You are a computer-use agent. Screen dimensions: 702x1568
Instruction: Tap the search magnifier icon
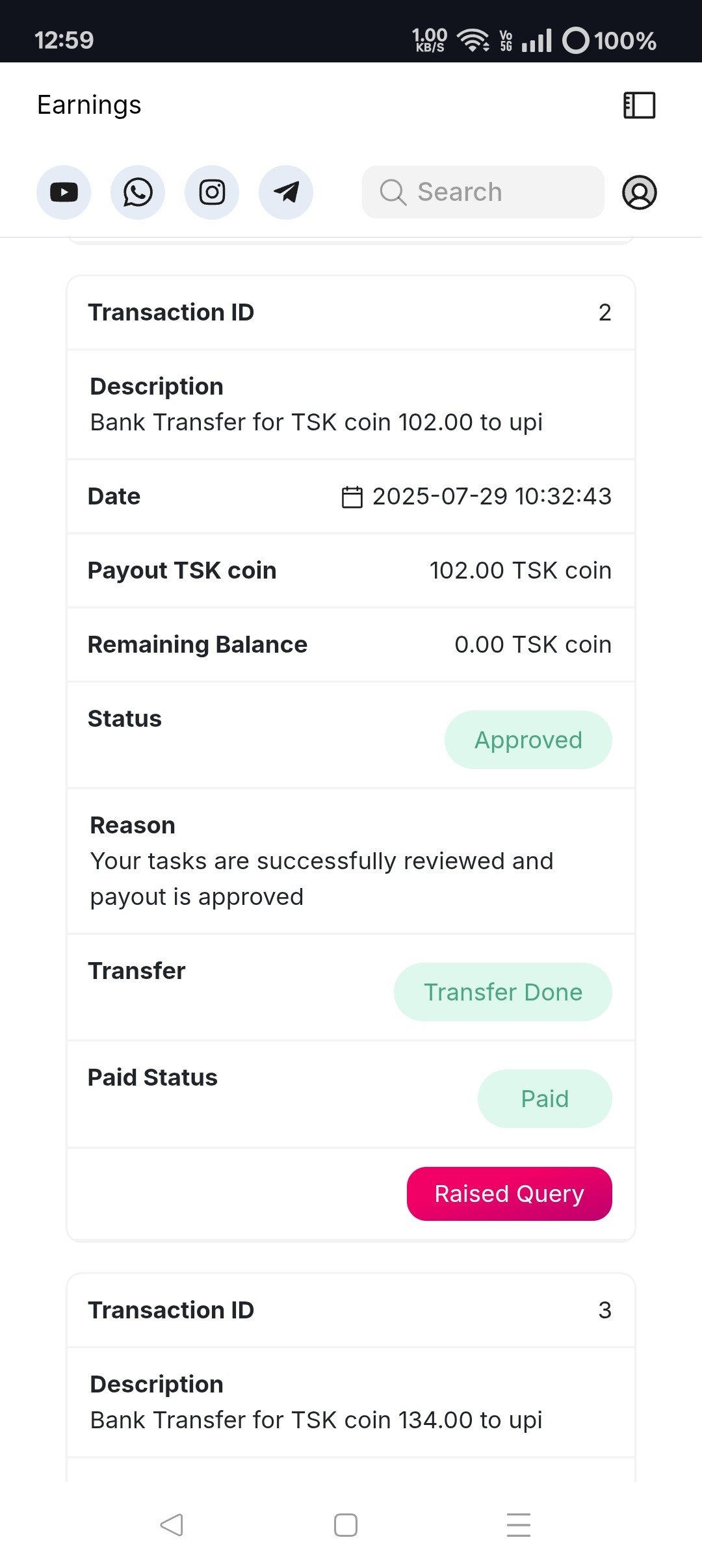point(393,192)
